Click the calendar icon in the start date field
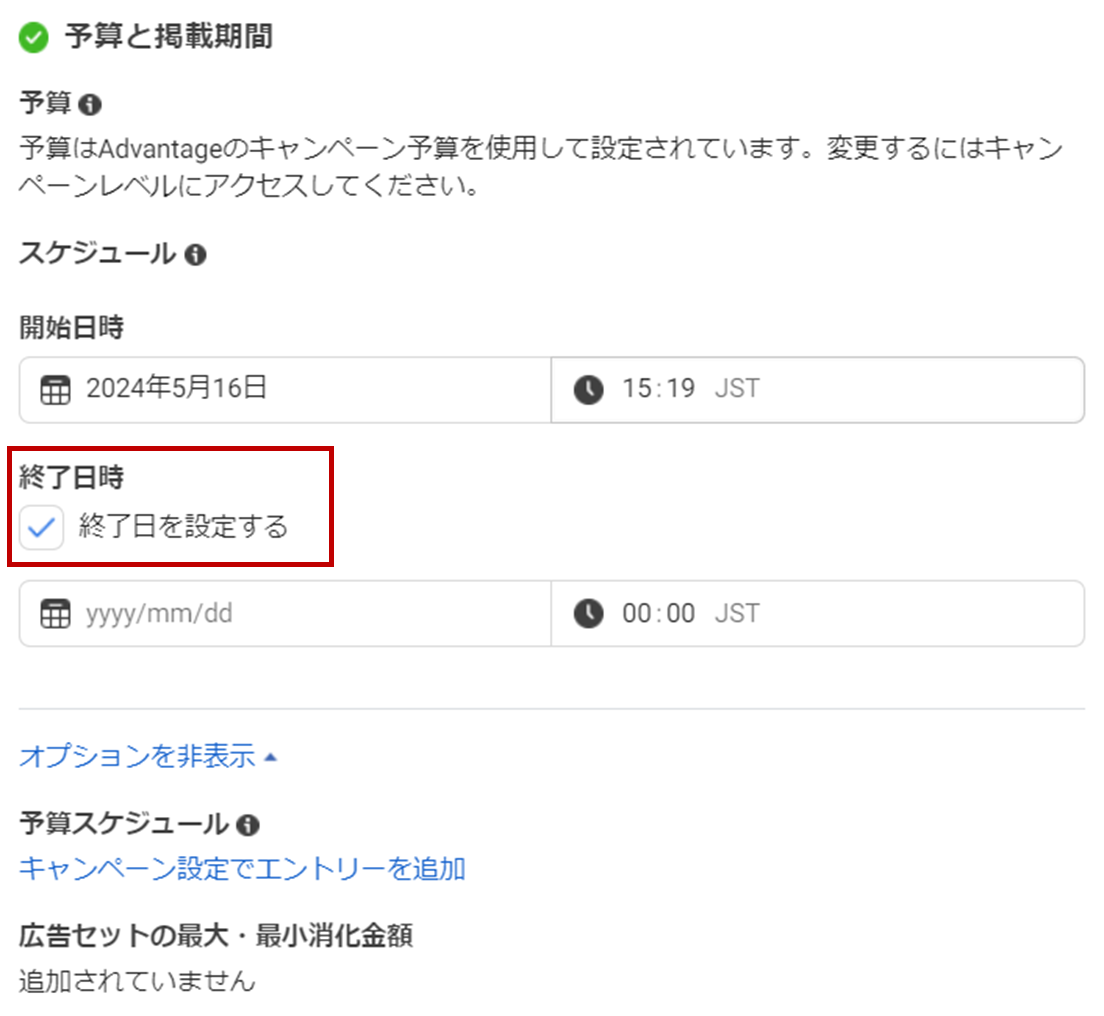The image size is (1104, 1016). (55, 389)
